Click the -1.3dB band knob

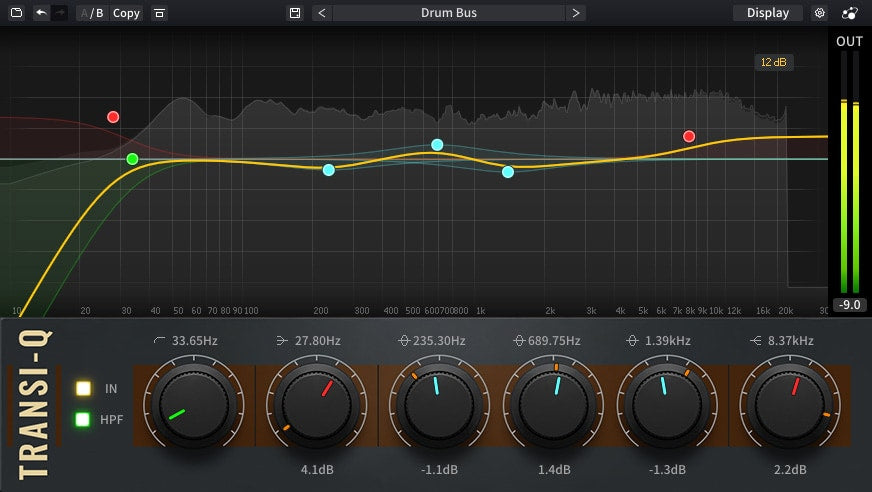(x=667, y=405)
